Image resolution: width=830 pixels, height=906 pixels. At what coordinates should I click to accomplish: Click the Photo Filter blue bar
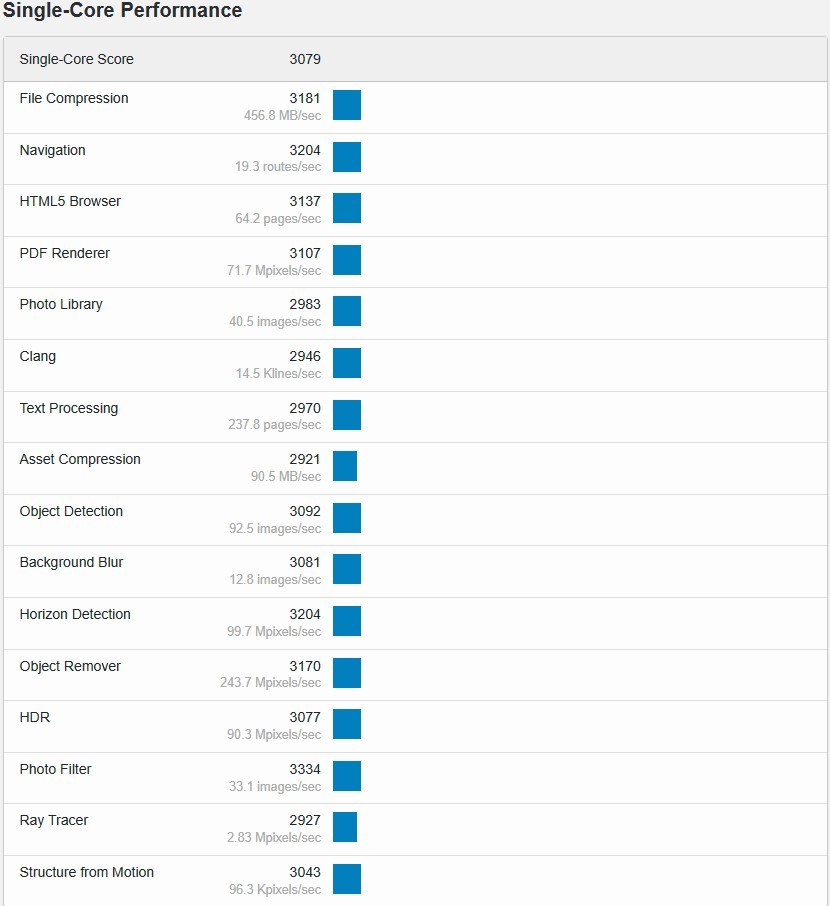(x=347, y=776)
